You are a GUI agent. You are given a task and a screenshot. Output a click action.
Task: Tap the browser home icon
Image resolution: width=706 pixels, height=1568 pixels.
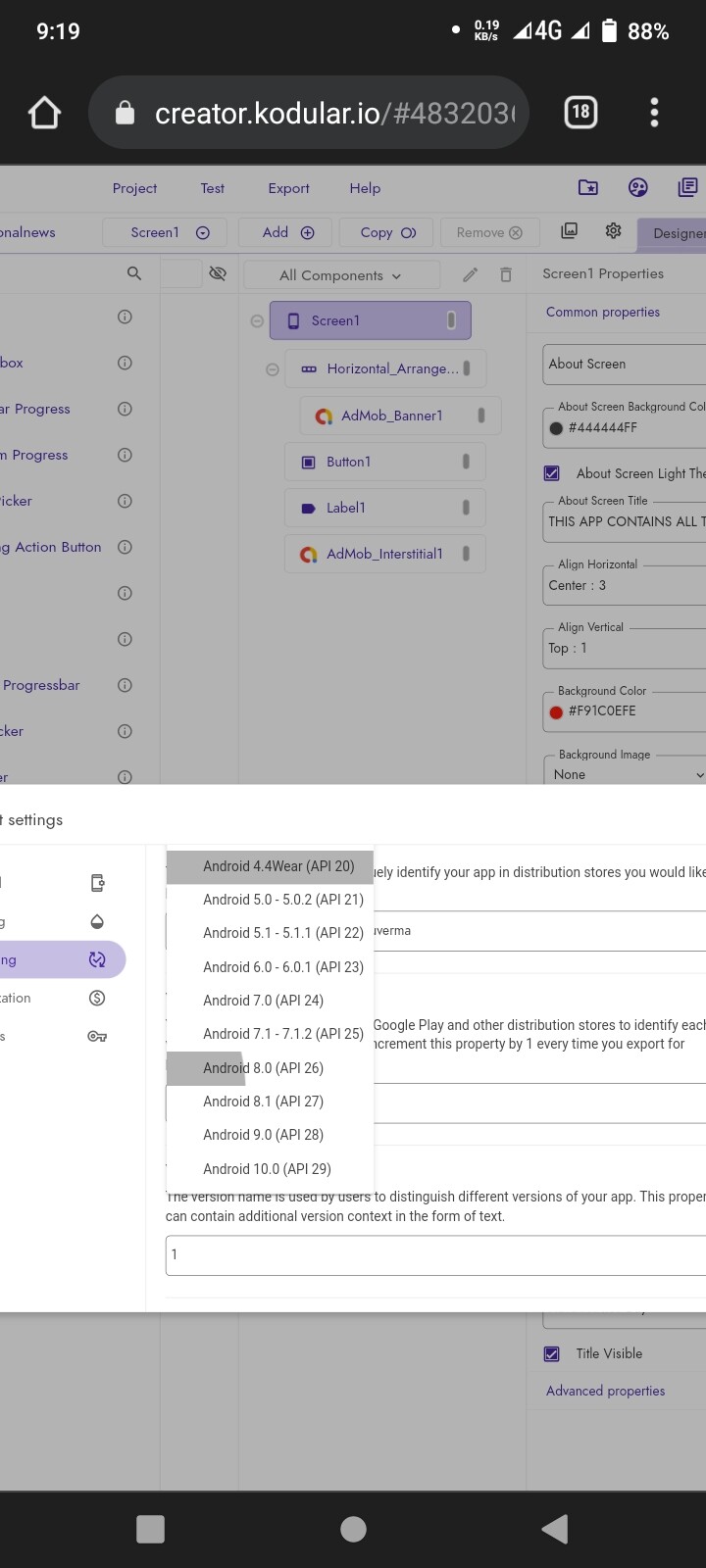click(44, 114)
